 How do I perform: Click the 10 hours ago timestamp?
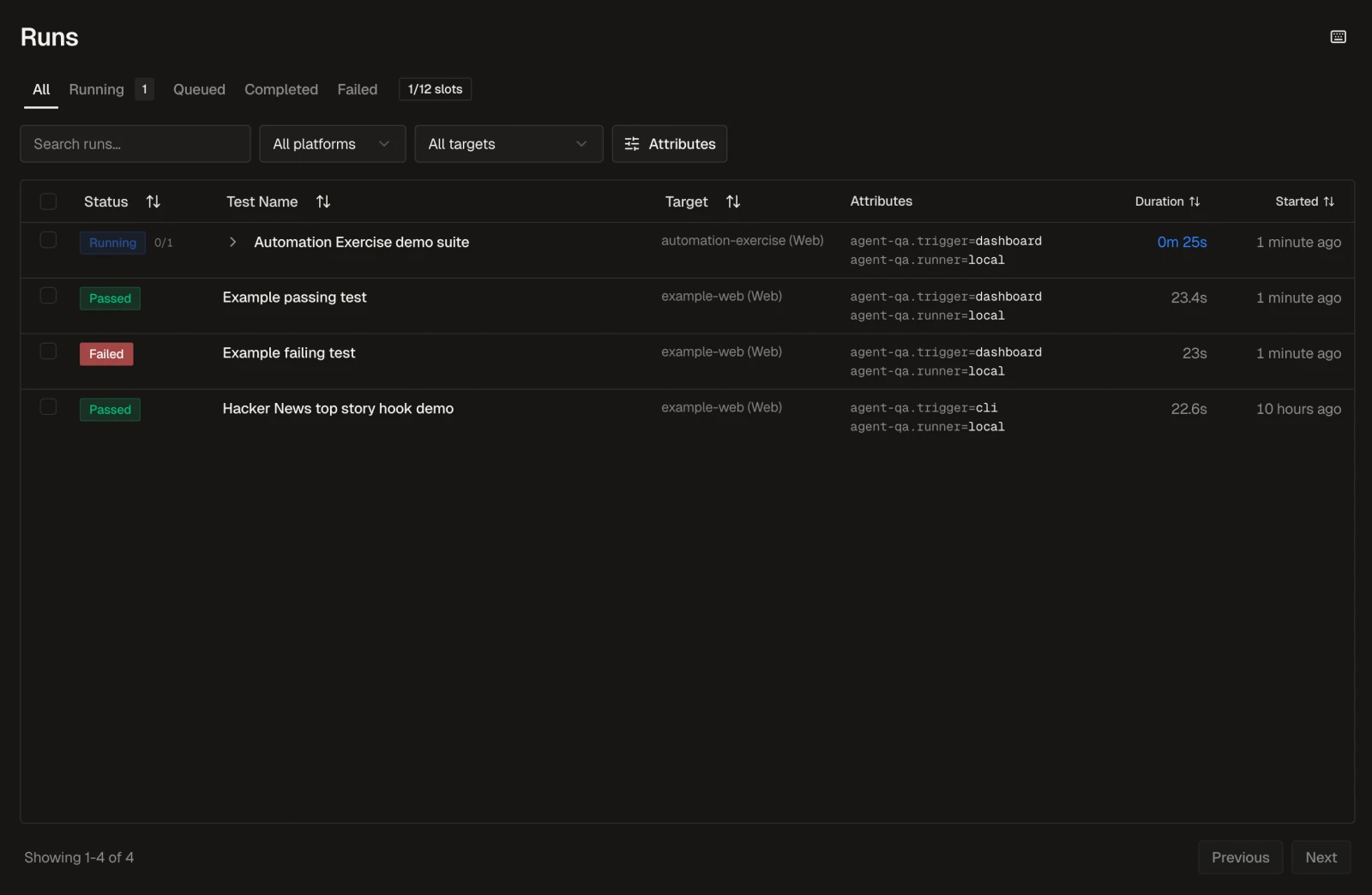(x=1298, y=409)
